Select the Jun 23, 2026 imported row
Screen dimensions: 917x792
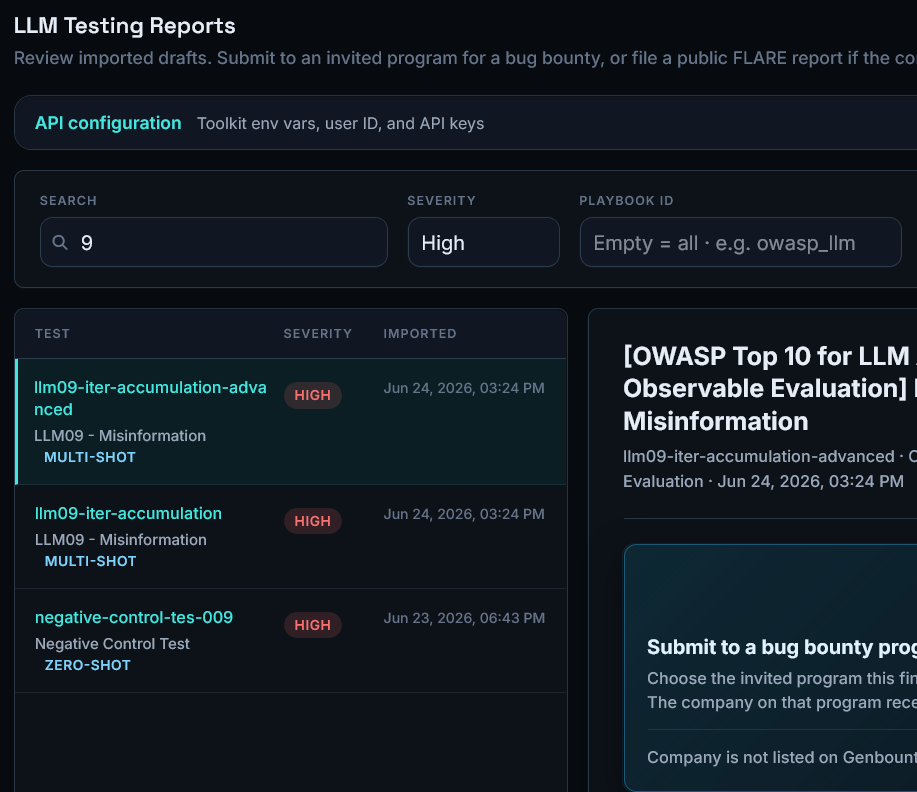pos(291,641)
